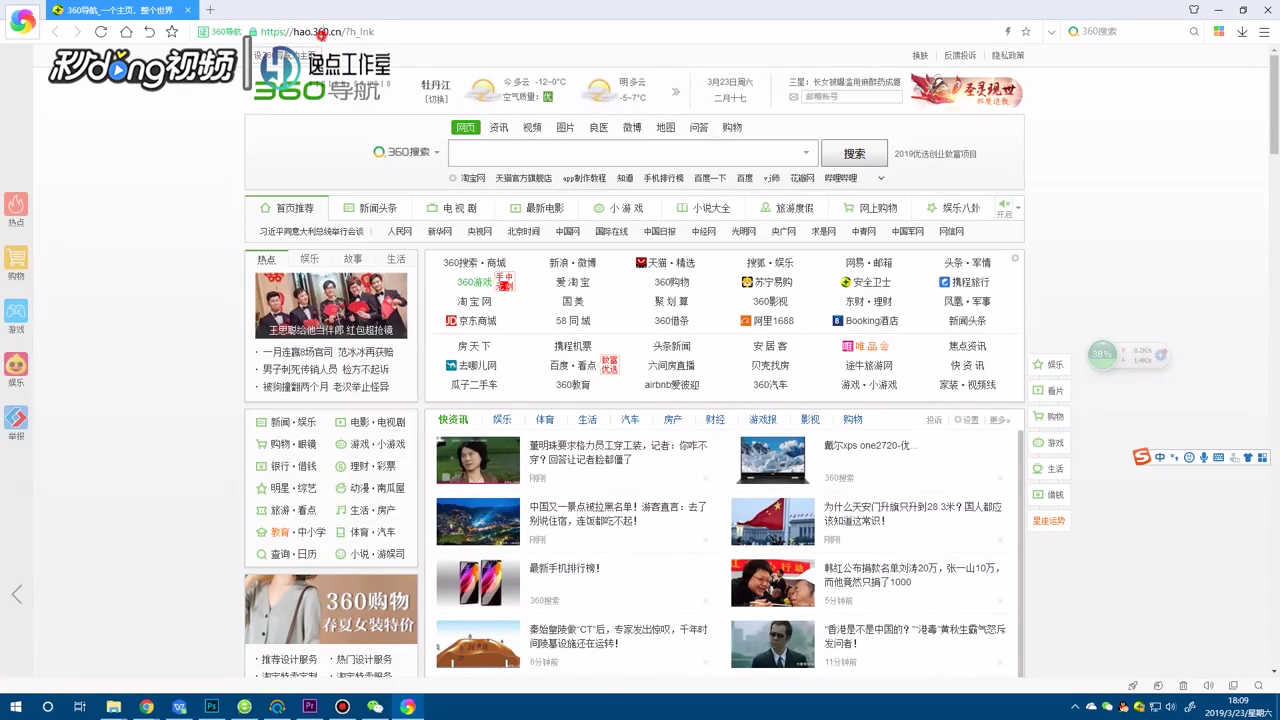Click the magnifier in browser search box

tap(1194, 32)
